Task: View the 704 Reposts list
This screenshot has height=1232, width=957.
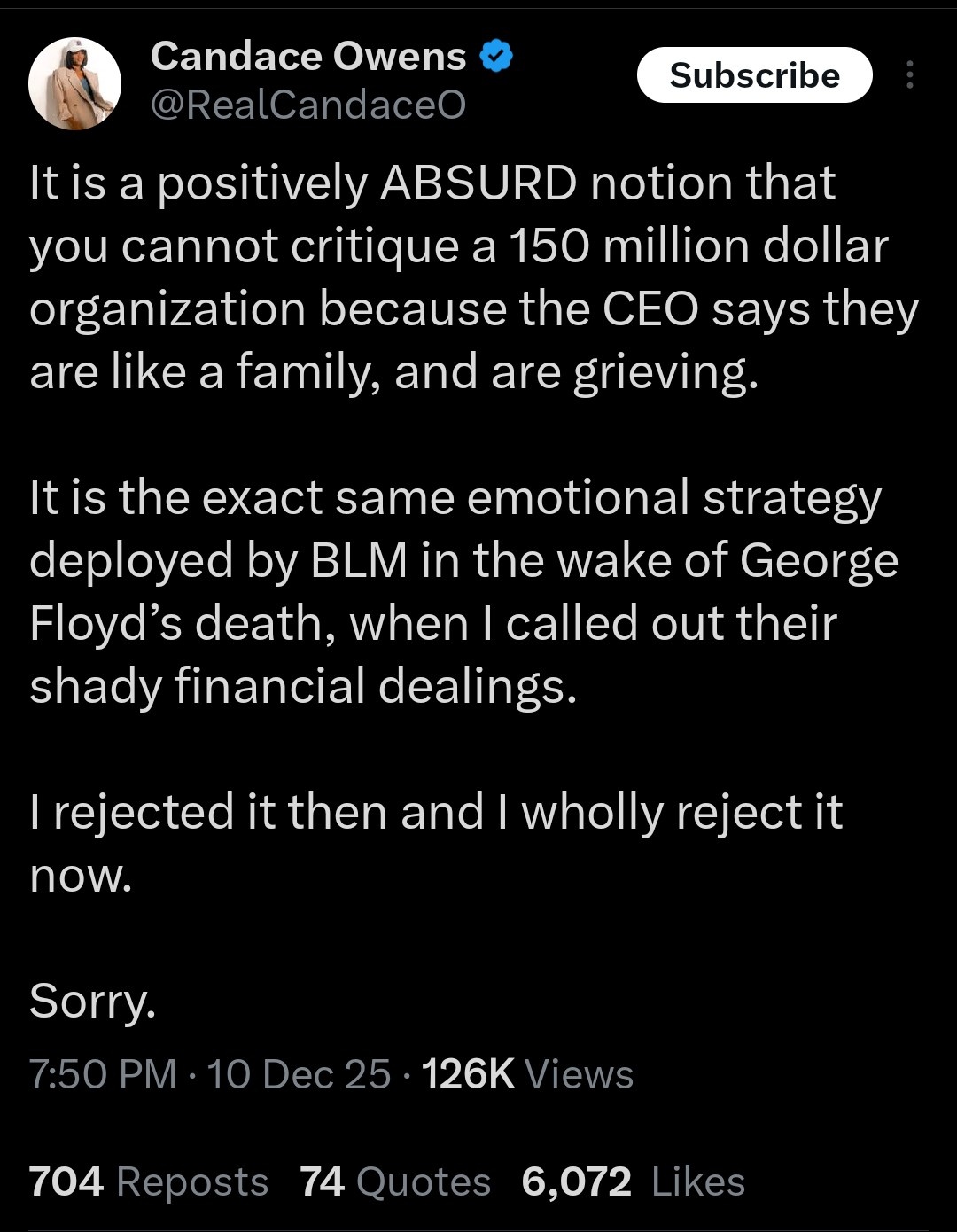Action: click(148, 1181)
